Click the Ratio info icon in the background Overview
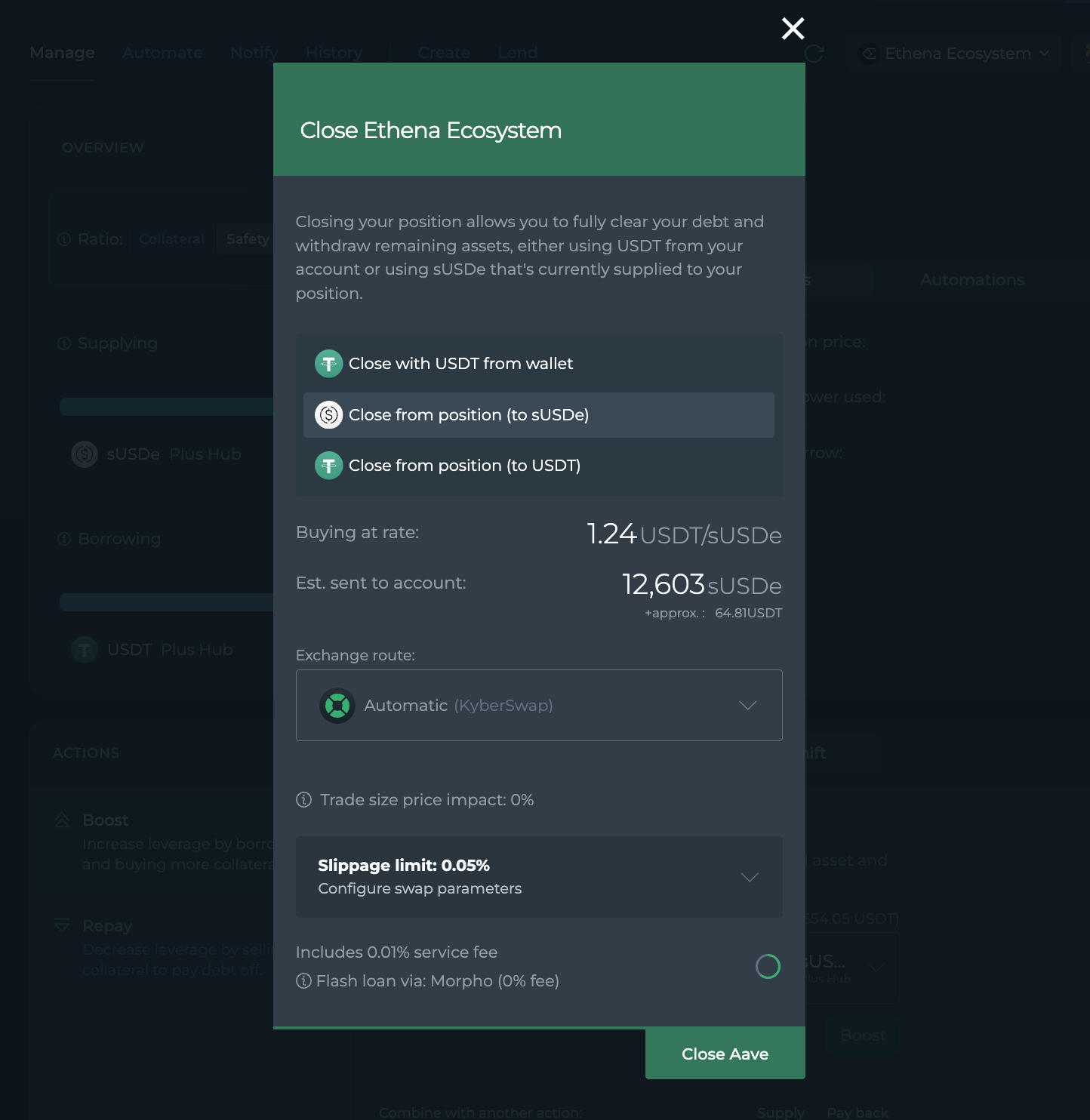The width and height of the screenshot is (1090, 1120). [x=65, y=239]
